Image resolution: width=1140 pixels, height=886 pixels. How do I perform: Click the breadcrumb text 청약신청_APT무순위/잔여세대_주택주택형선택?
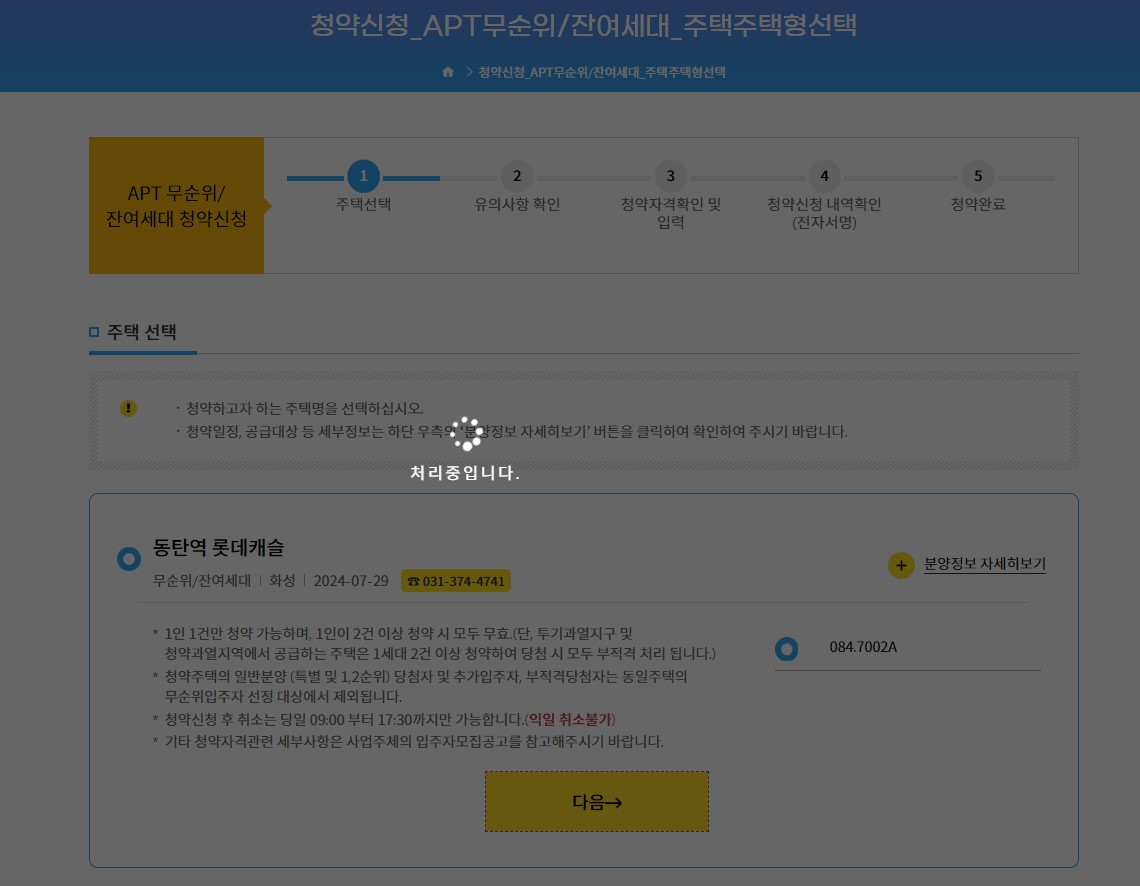click(x=602, y=72)
